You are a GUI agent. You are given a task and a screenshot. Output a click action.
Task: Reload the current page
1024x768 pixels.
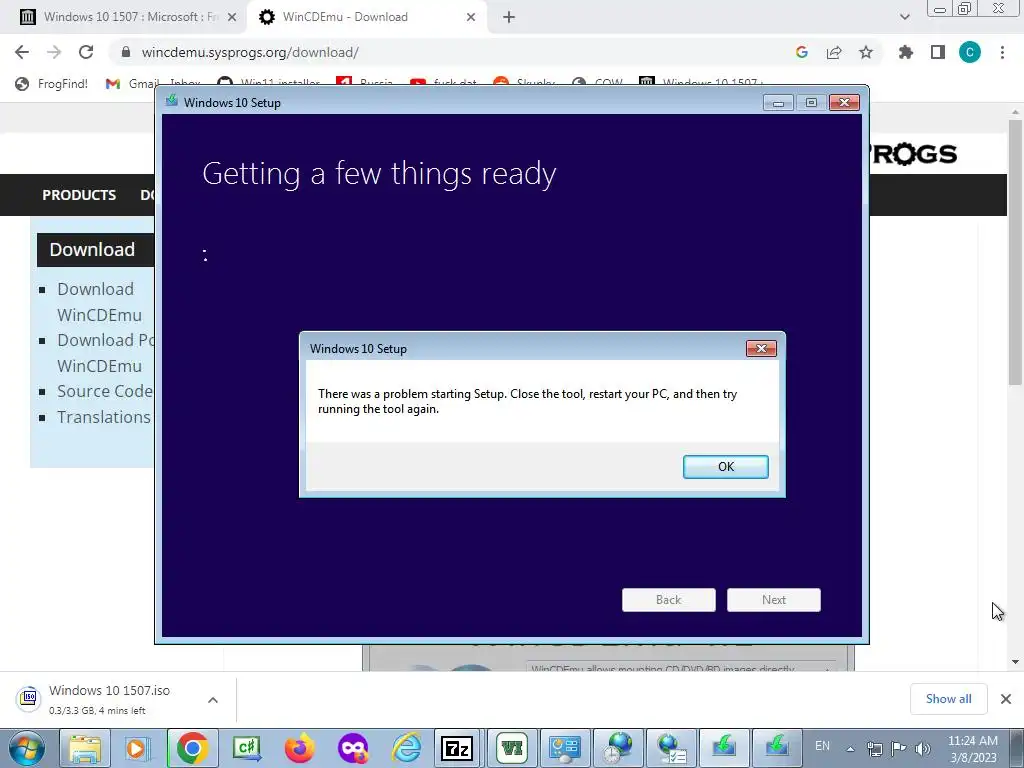click(86, 52)
